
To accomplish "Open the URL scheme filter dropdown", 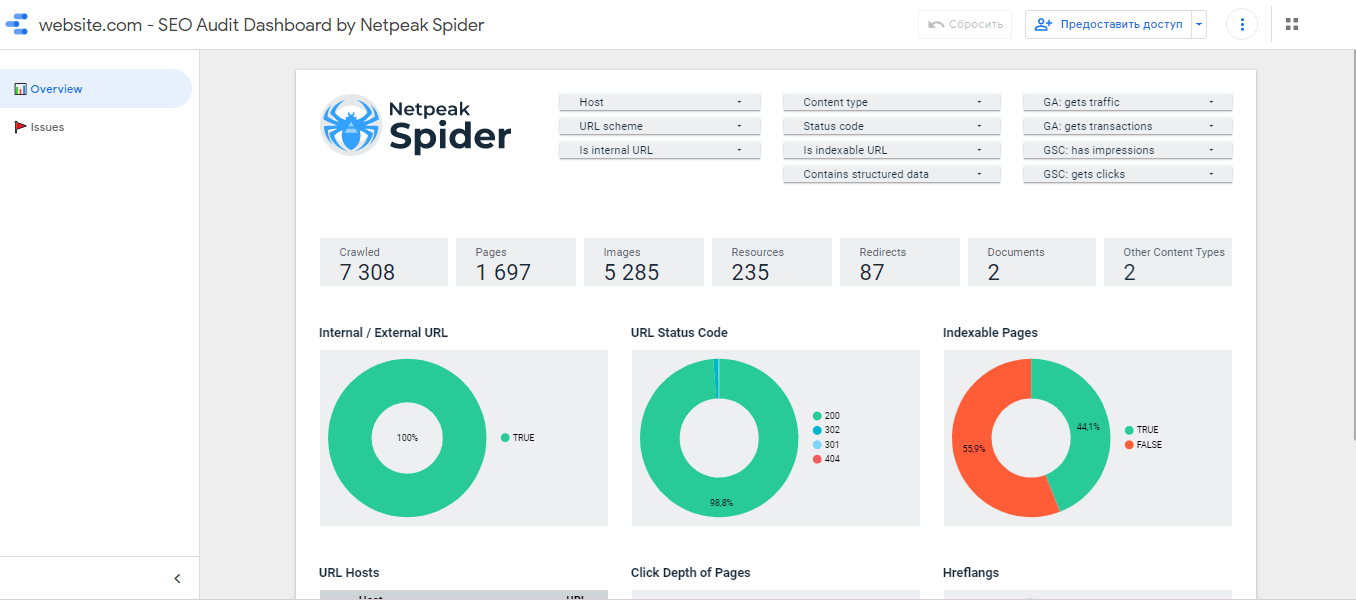I will coord(660,126).
